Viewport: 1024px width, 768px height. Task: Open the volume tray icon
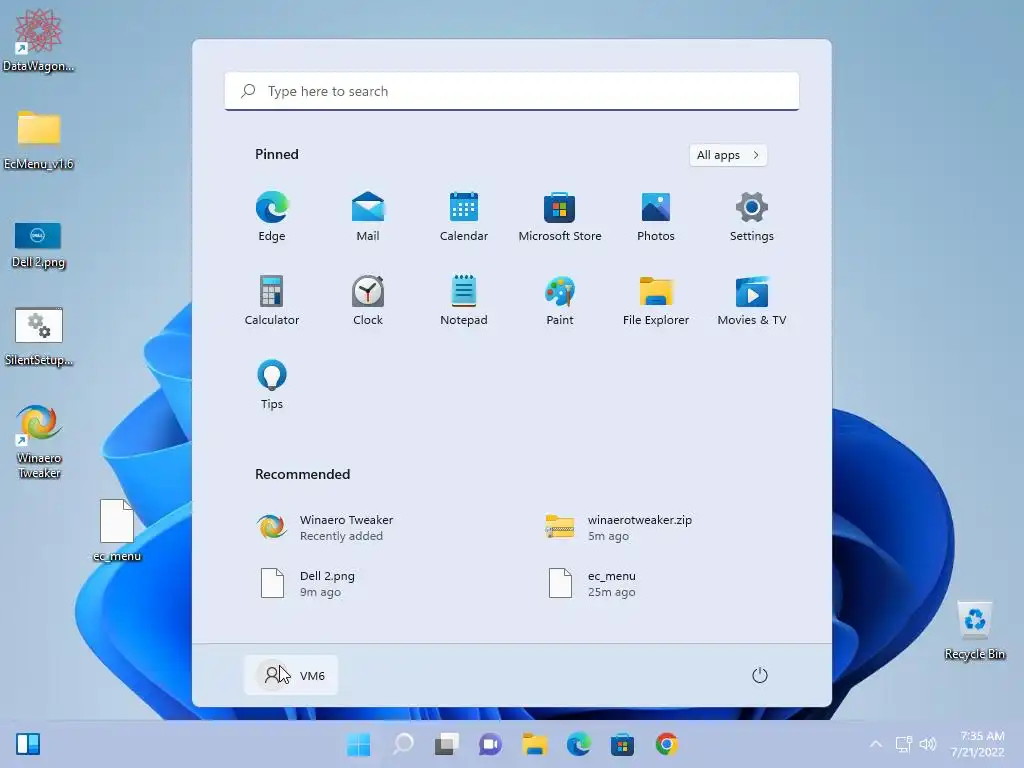tap(928, 744)
